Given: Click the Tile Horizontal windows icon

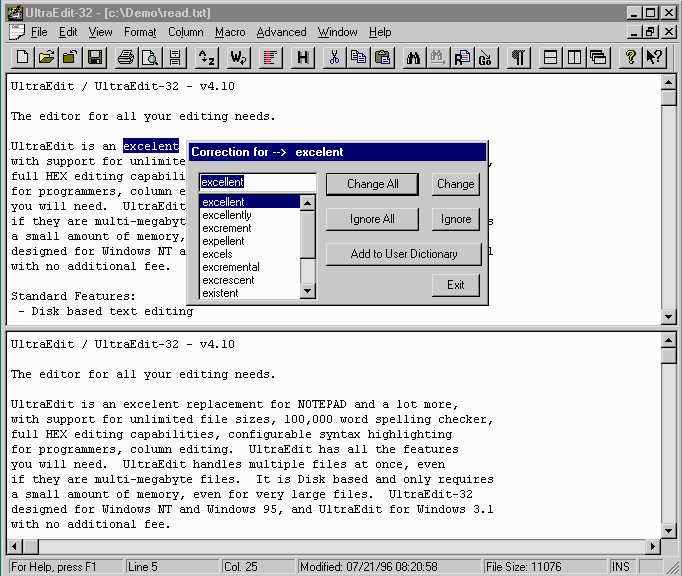Looking at the screenshot, I should 550,57.
